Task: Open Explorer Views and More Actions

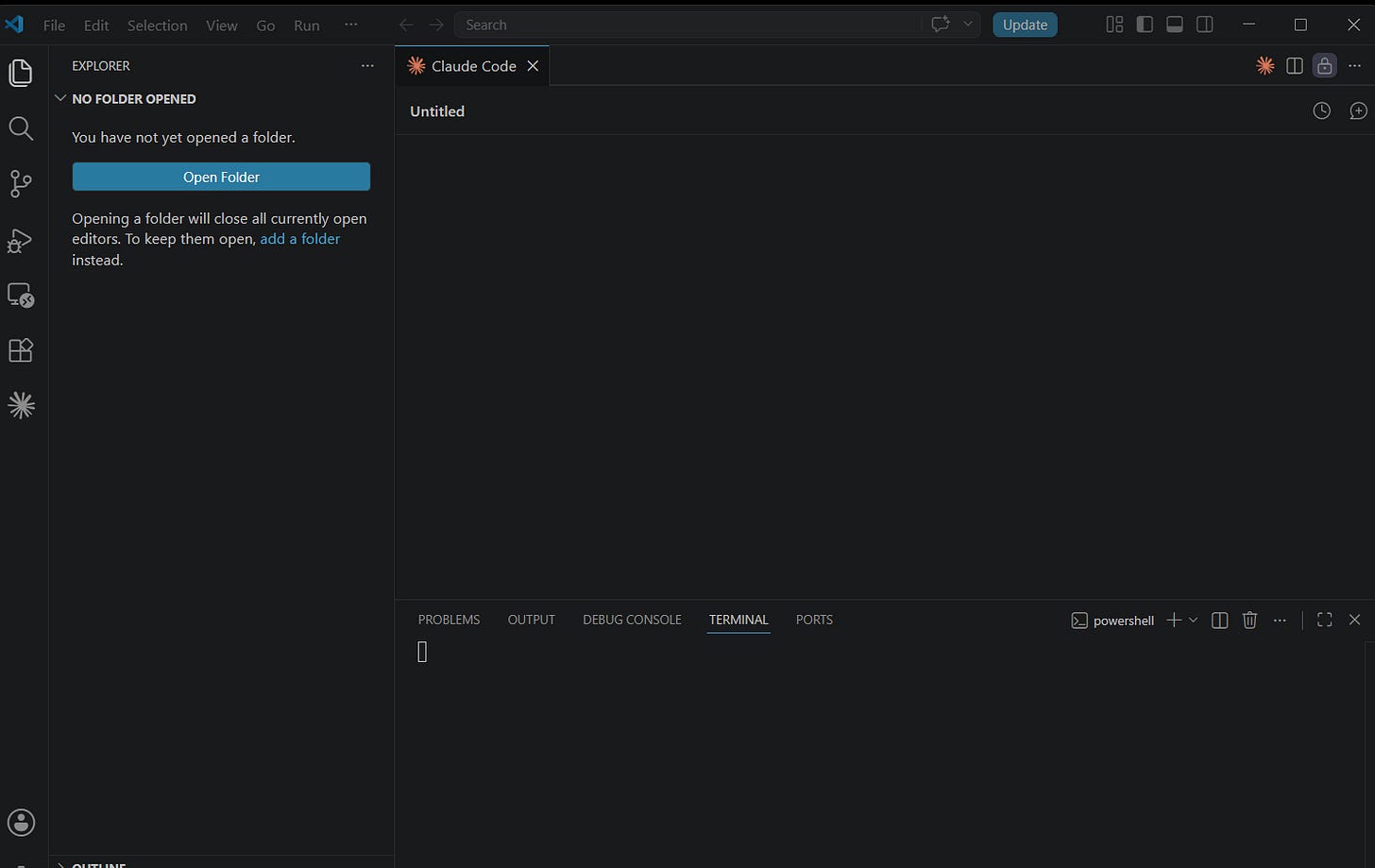Action: [367, 65]
